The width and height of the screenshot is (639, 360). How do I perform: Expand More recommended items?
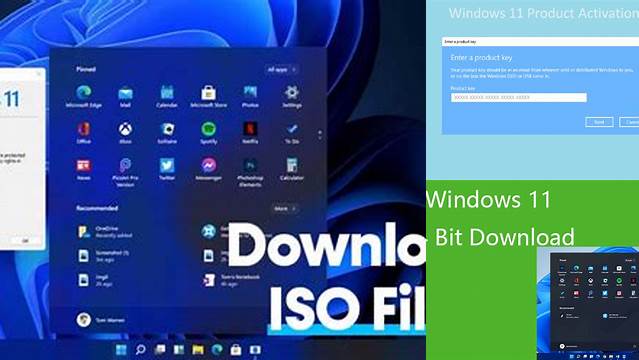pyautogui.click(x=284, y=208)
